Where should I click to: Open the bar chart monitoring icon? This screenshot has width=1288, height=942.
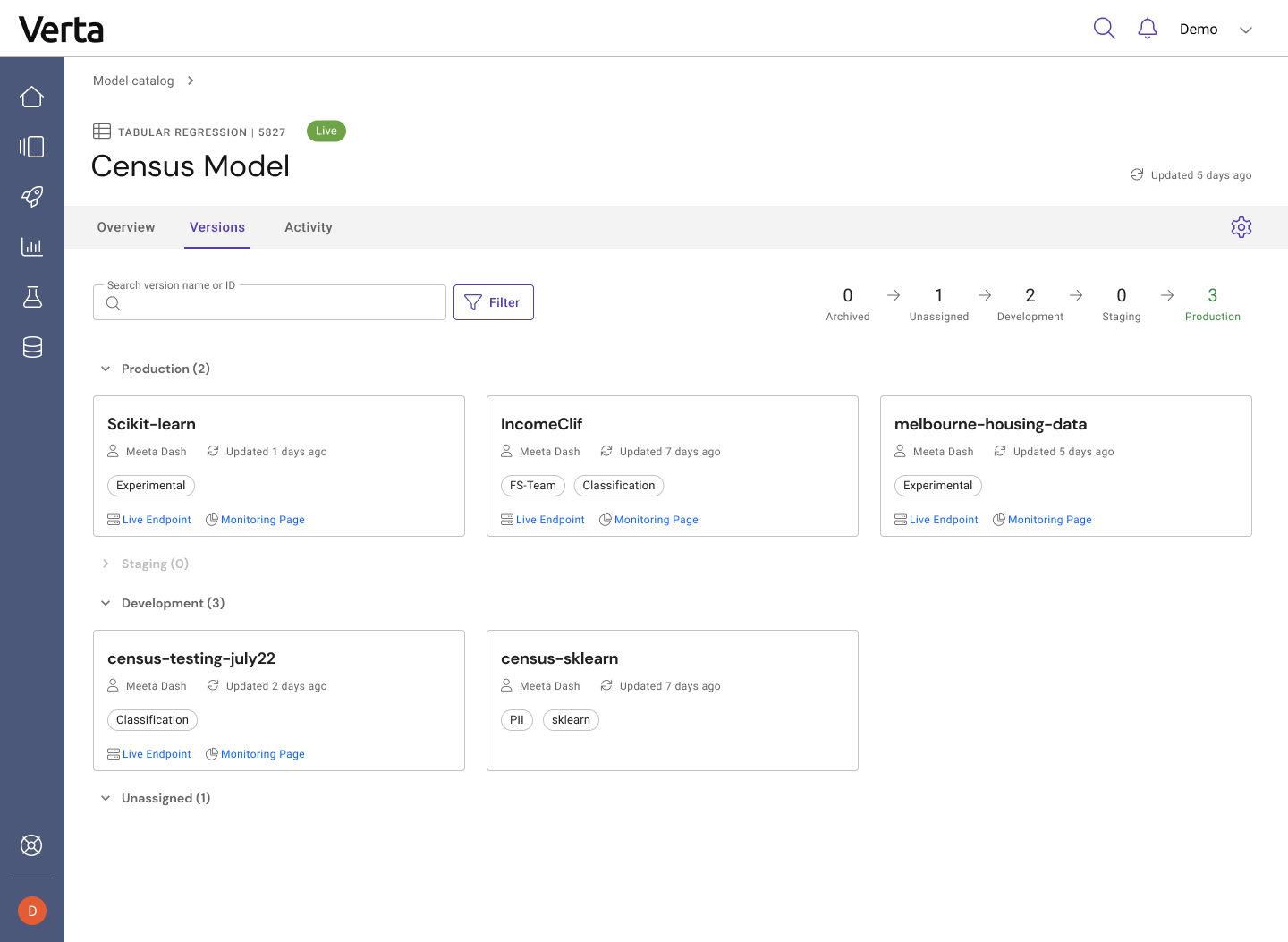click(32, 247)
